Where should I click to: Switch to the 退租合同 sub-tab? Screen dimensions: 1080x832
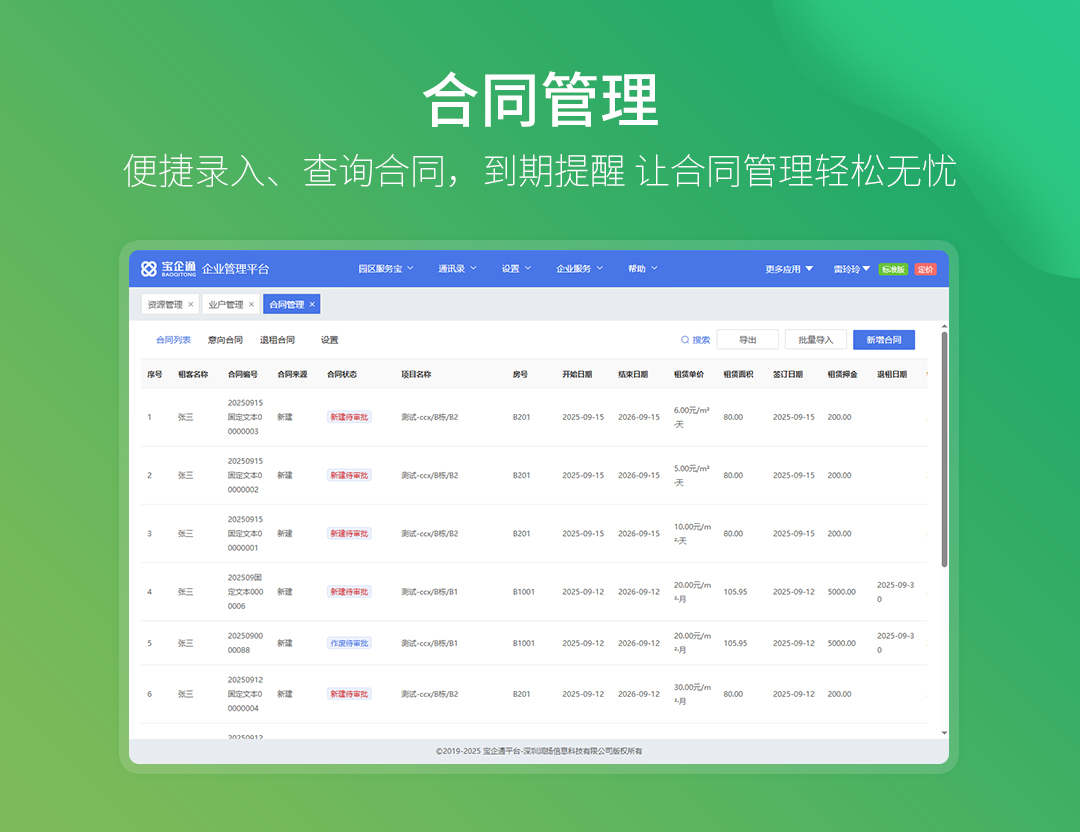(277, 340)
